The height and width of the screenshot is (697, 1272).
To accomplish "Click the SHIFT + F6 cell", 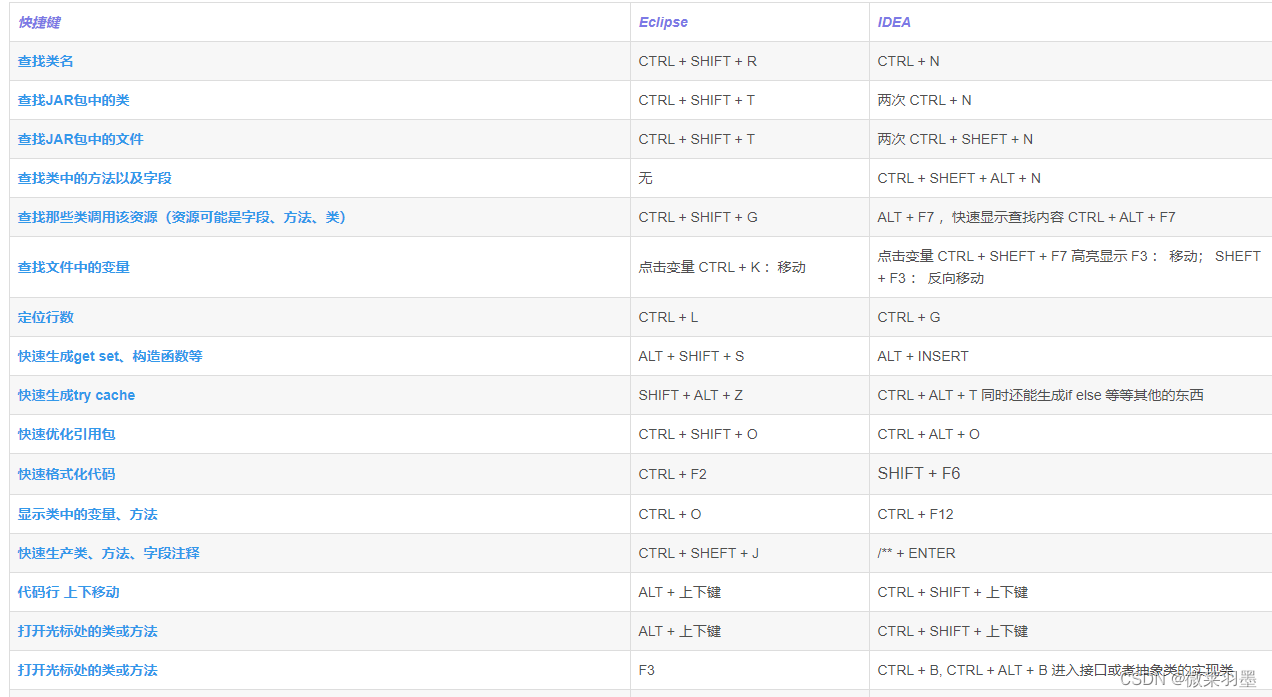I will 919,474.
